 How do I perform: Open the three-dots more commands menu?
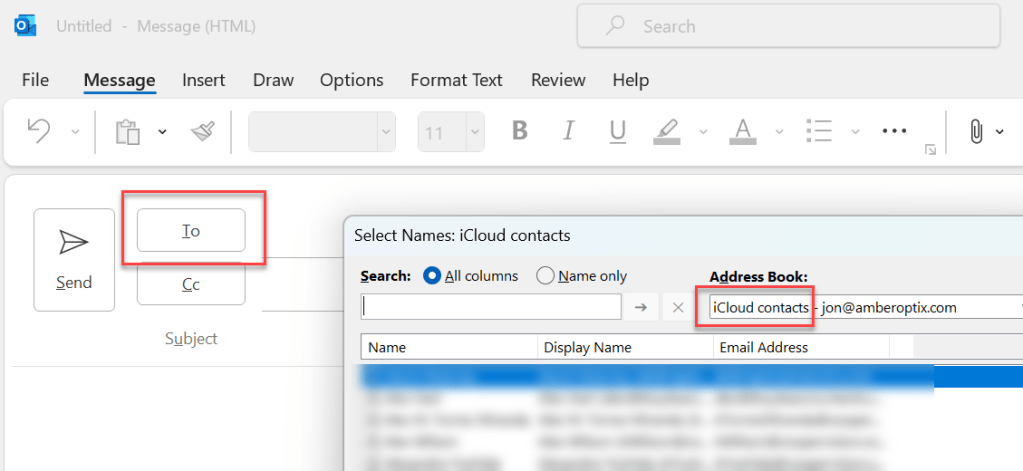click(x=893, y=131)
